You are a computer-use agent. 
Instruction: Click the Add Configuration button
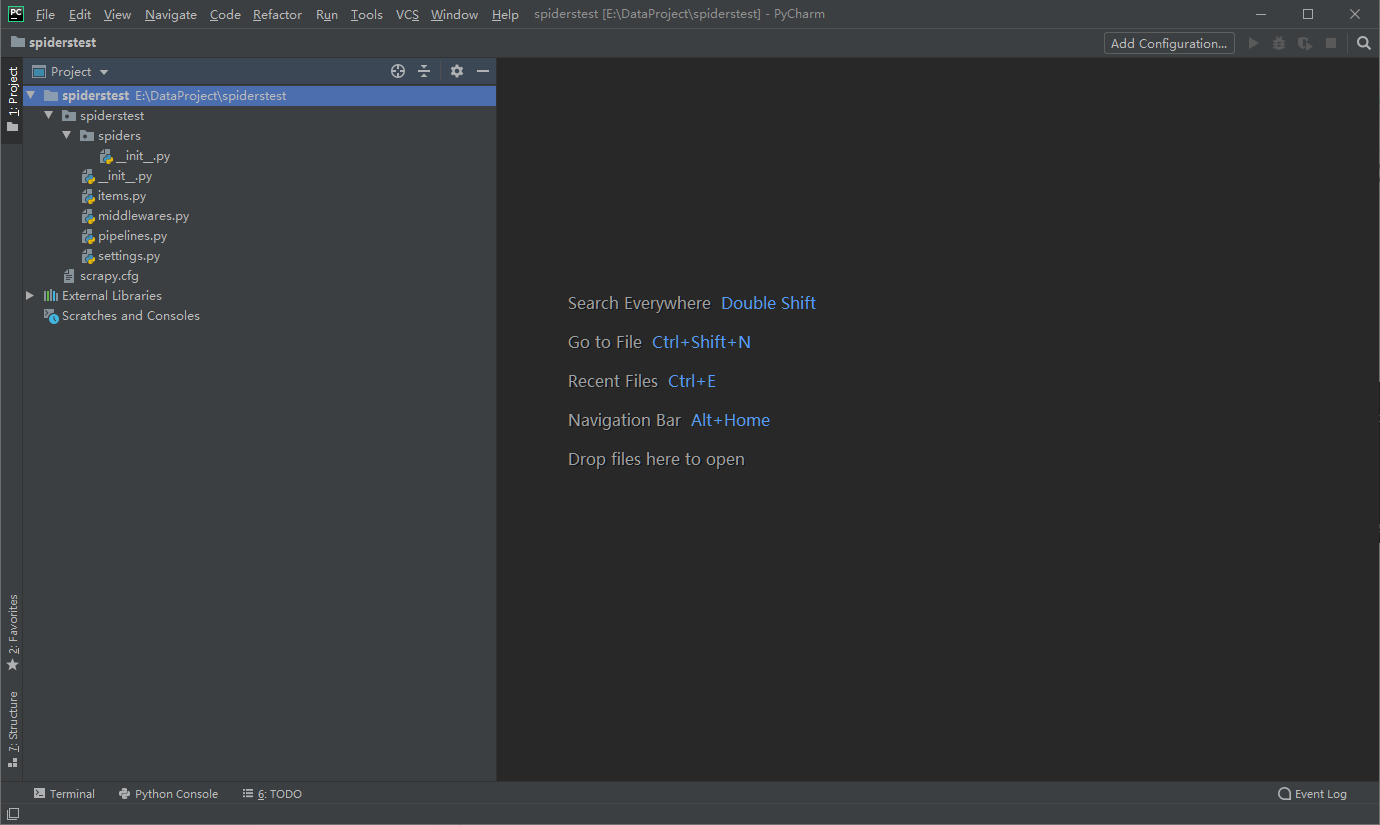pos(1169,43)
